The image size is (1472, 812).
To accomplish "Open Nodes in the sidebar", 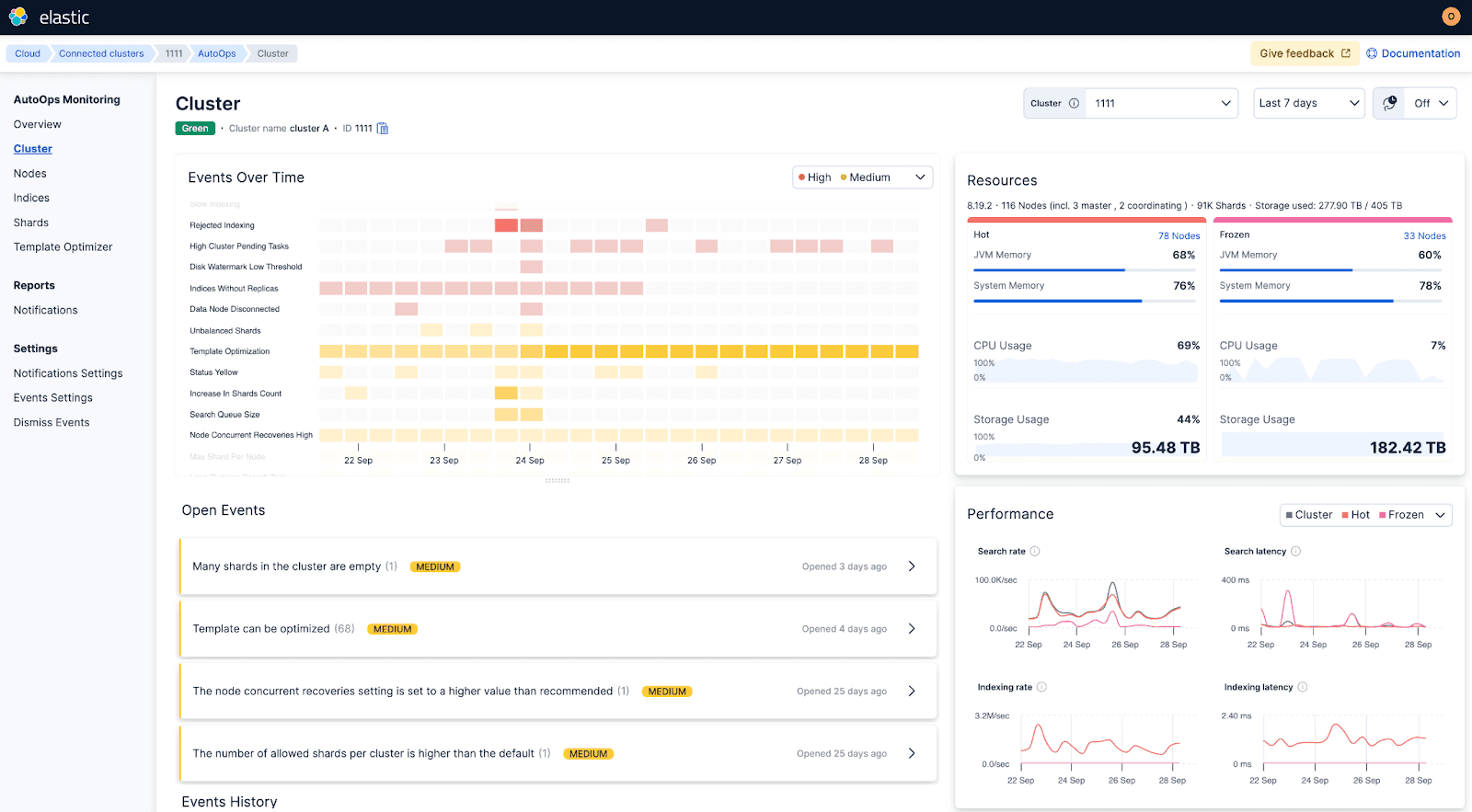I will click(30, 174).
